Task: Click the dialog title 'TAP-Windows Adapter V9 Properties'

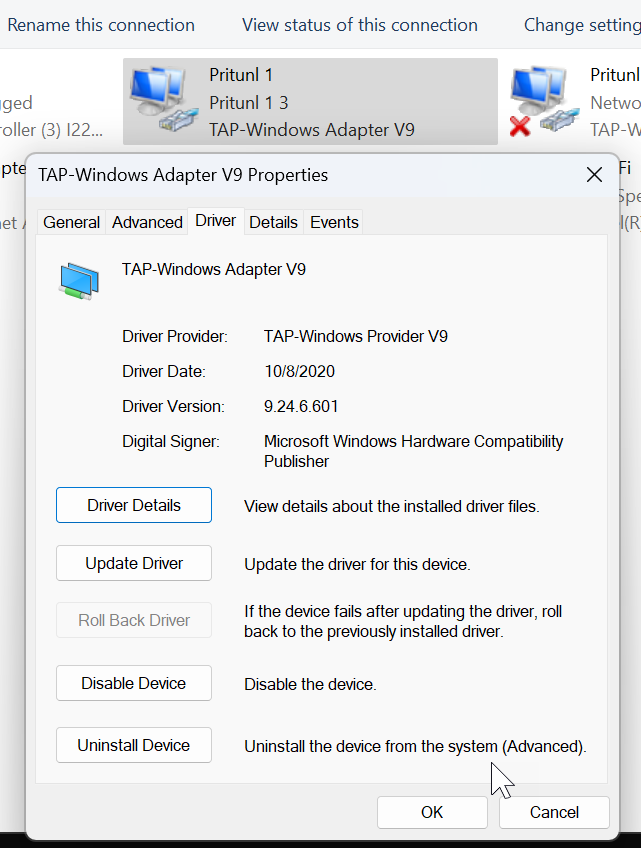Action: pyautogui.click(x=183, y=175)
